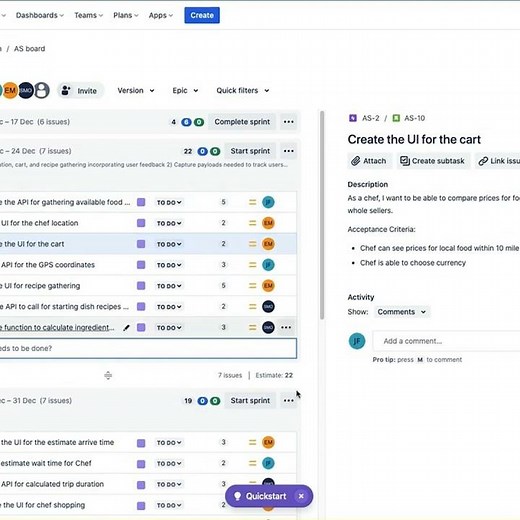Click the sprint divider drag handle icon
Viewport: 520px width, 520px height.
(x=108, y=375)
